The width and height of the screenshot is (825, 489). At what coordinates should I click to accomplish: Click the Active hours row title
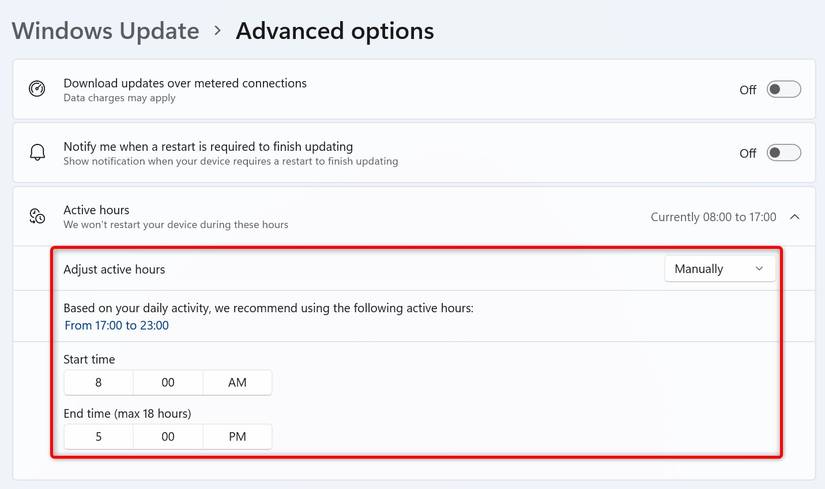click(x=96, y=210)
